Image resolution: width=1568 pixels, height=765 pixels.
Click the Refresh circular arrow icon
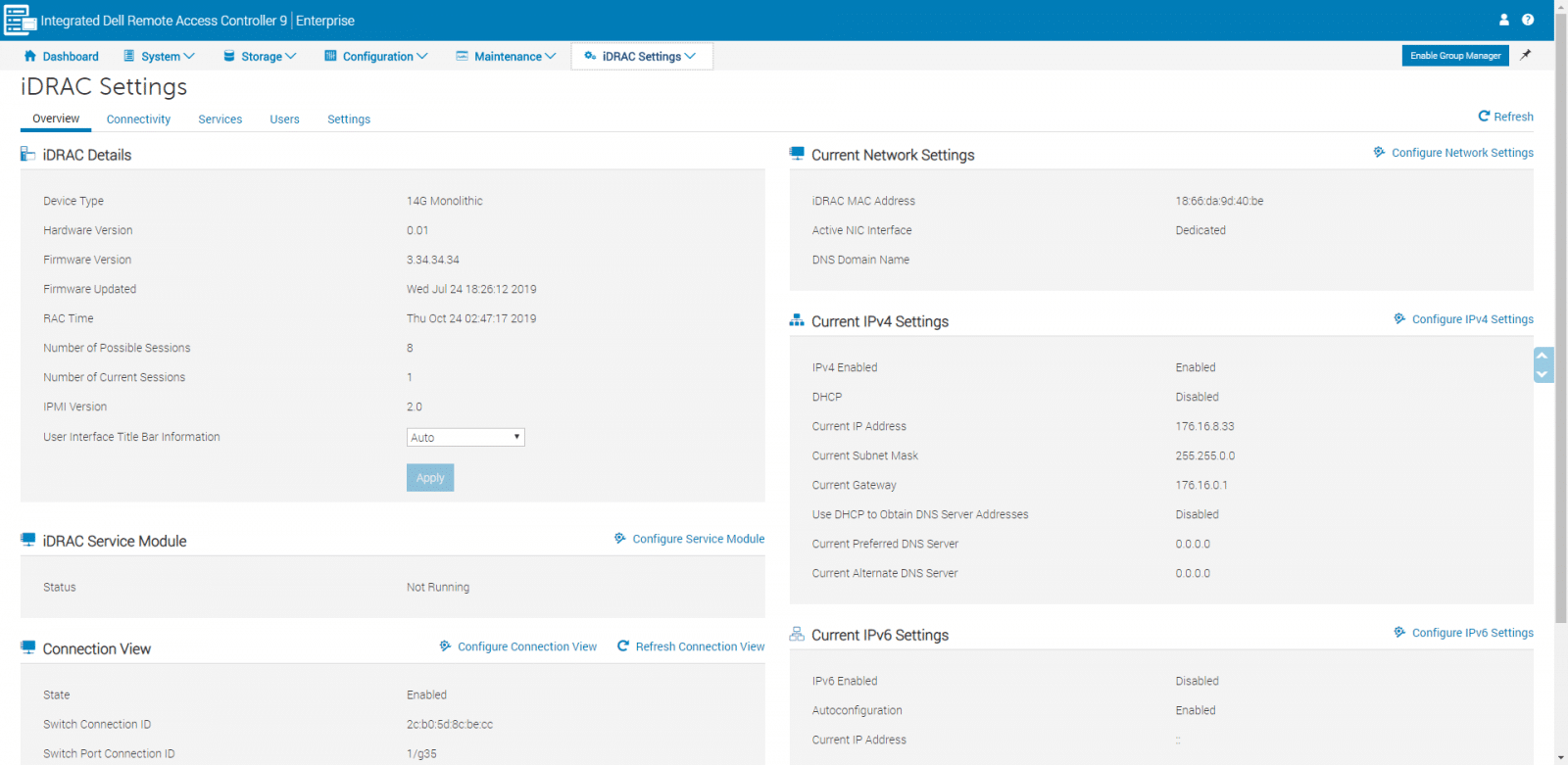(1484, 116)
